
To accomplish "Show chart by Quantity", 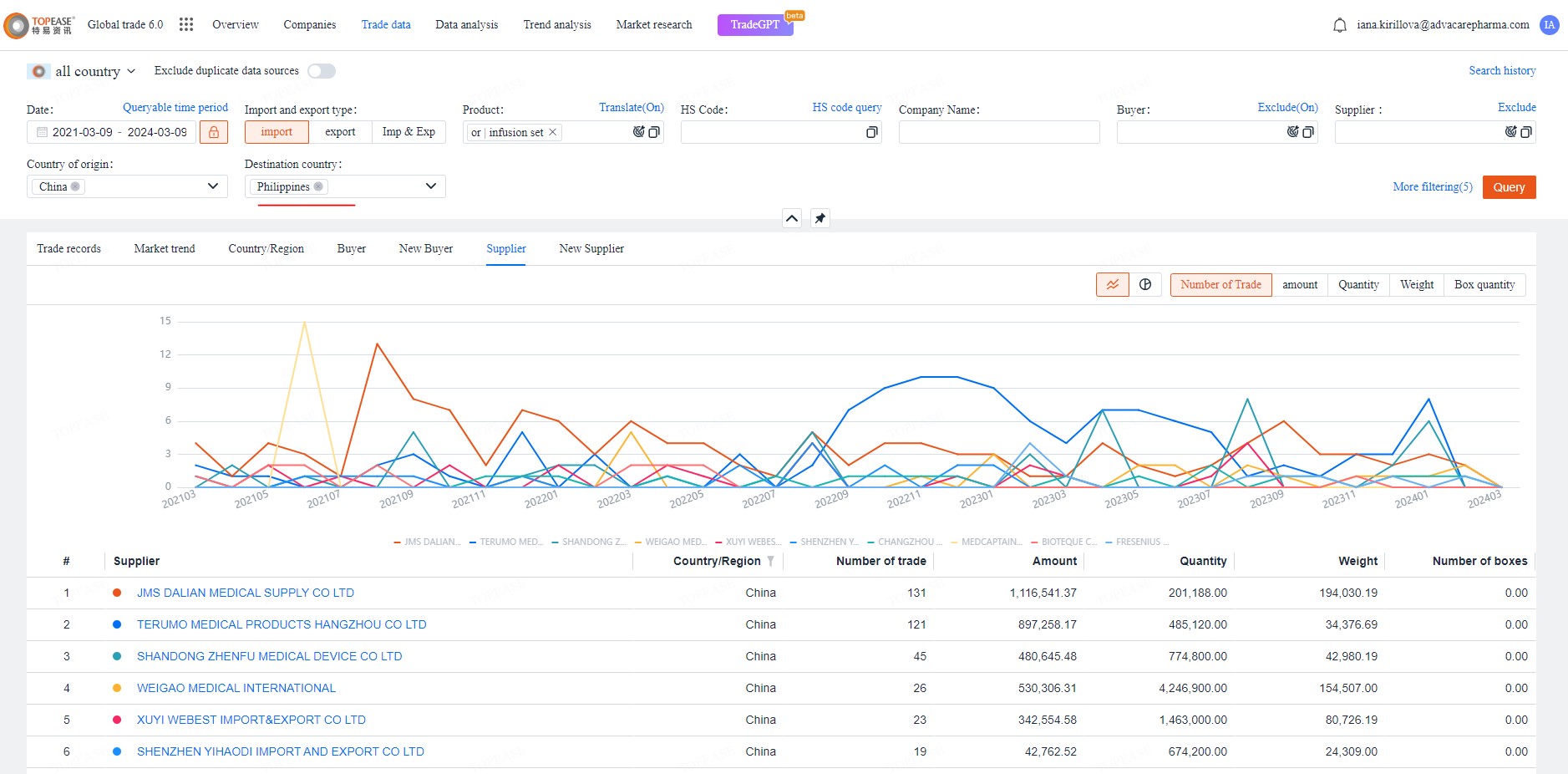I will [x=1358, y=285].
